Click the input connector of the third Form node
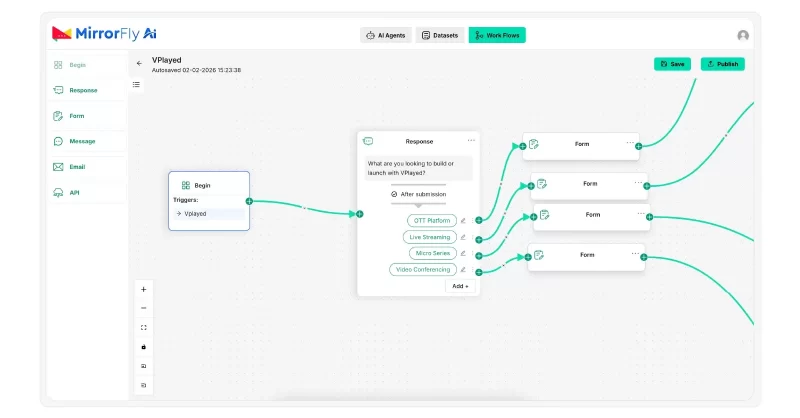Viewport: 800px width, 418px height. click(x=533, y=217)
